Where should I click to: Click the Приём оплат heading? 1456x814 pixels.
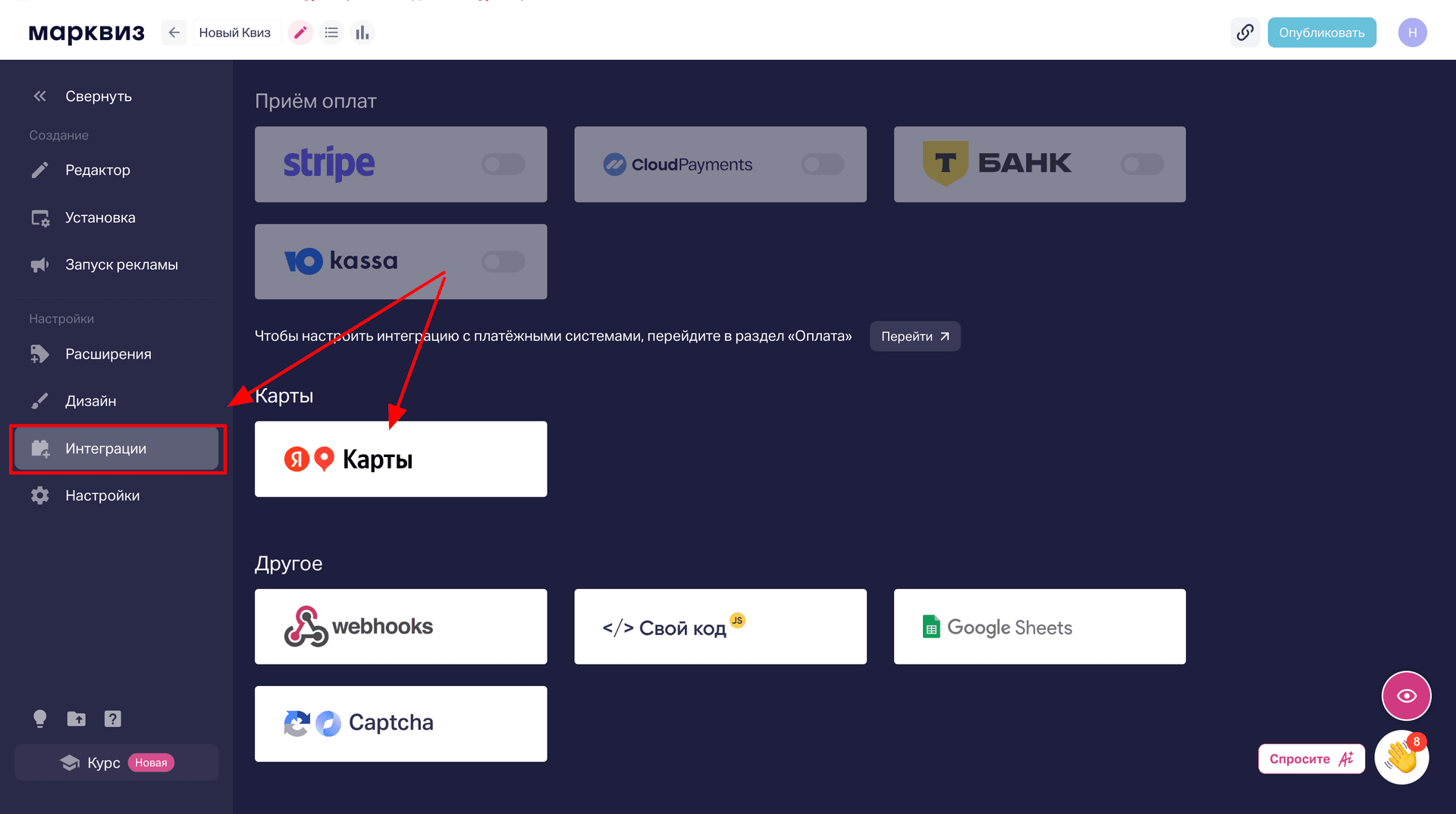coord(315,101)
